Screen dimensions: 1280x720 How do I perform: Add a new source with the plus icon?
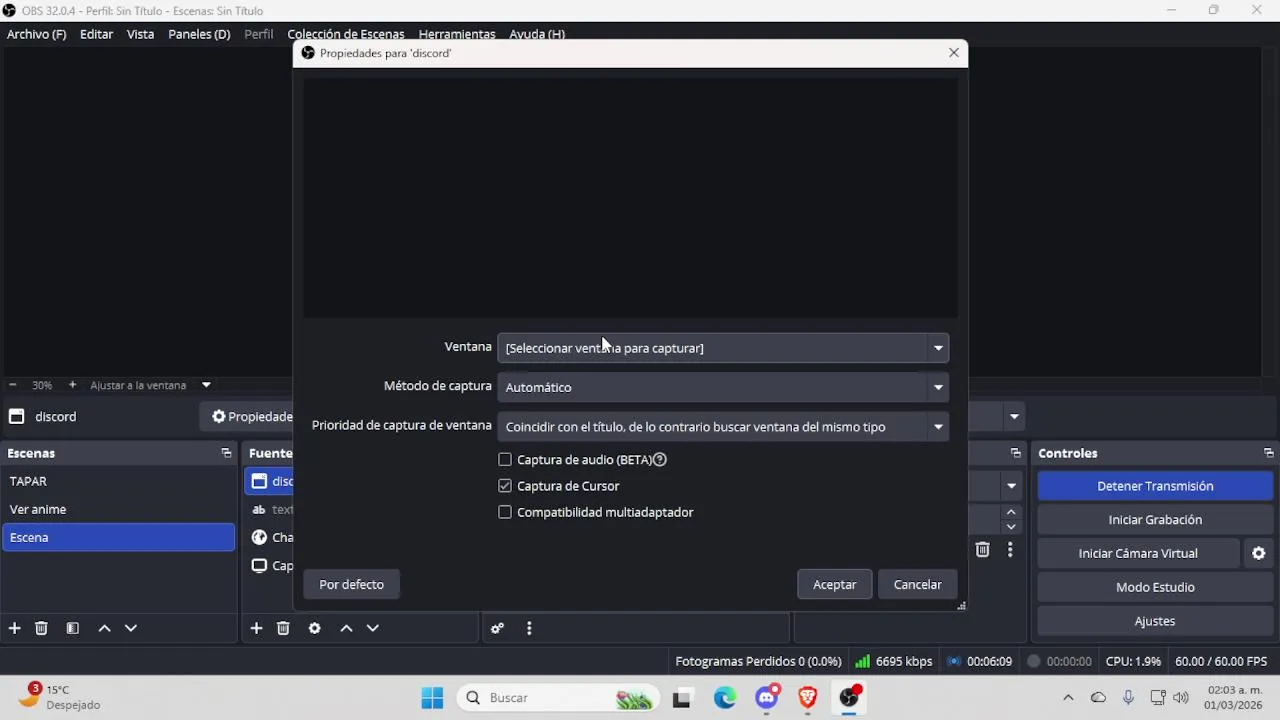256,628
